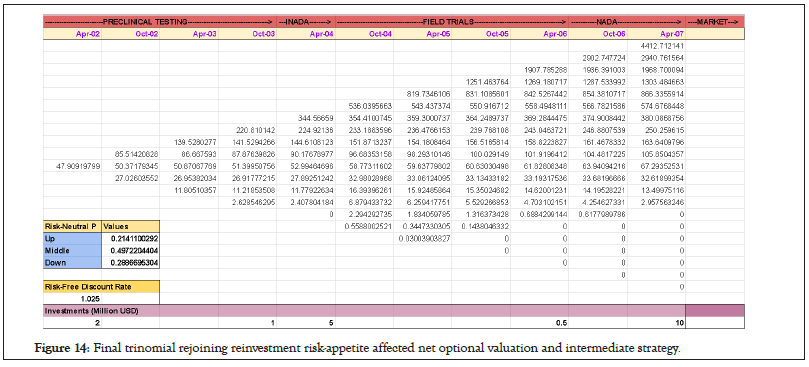809x367 pixels.
Task: Click the MARKET header cell
Action: pyautogui.click(x=715, y=22)
